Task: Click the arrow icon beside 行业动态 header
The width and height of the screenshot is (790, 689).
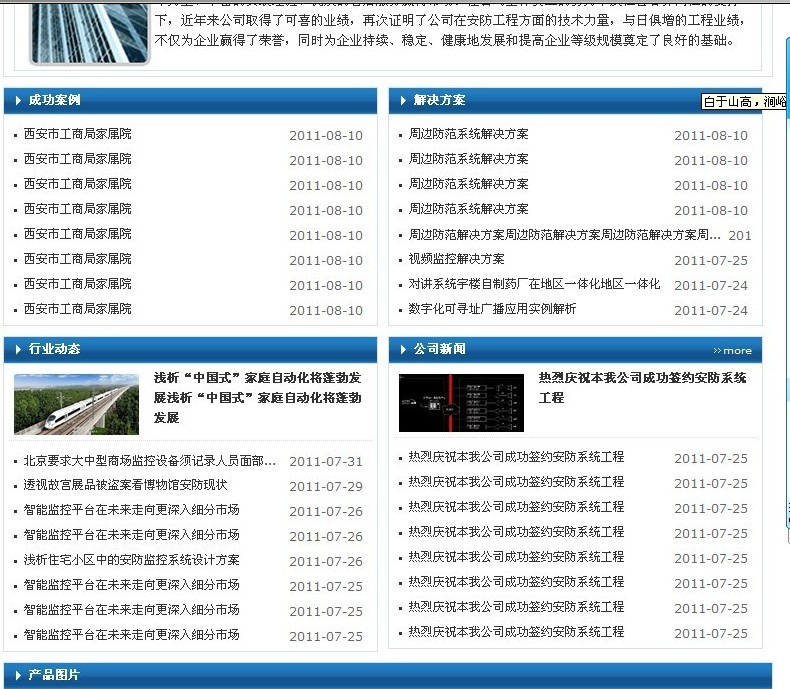Action: [x=19, y=349]
